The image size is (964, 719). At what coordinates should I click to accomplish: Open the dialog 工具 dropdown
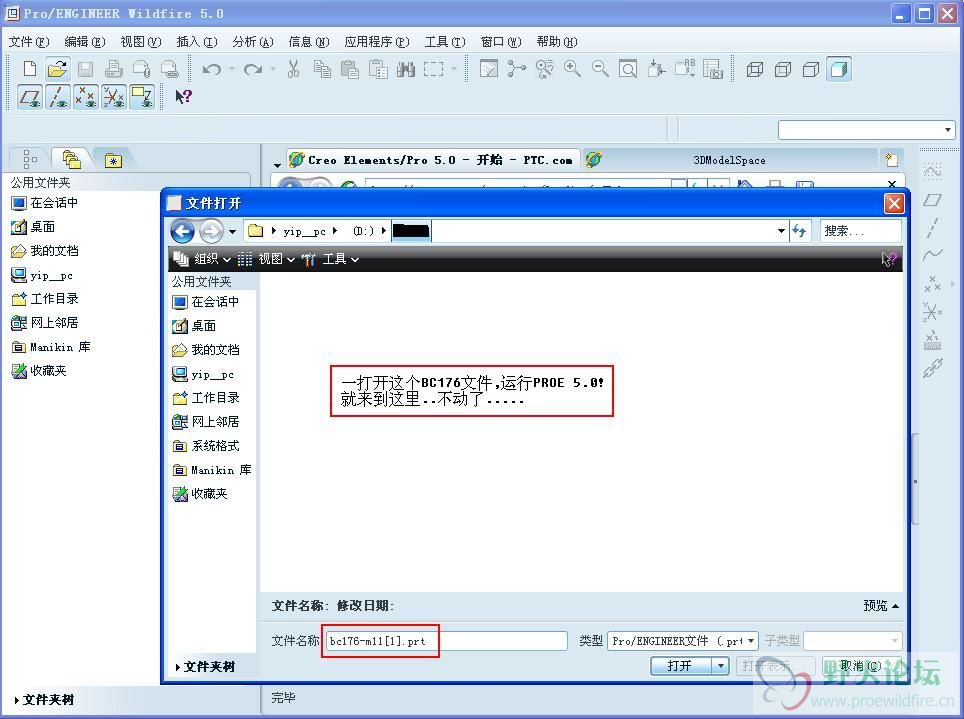click(x=330, y=259)
